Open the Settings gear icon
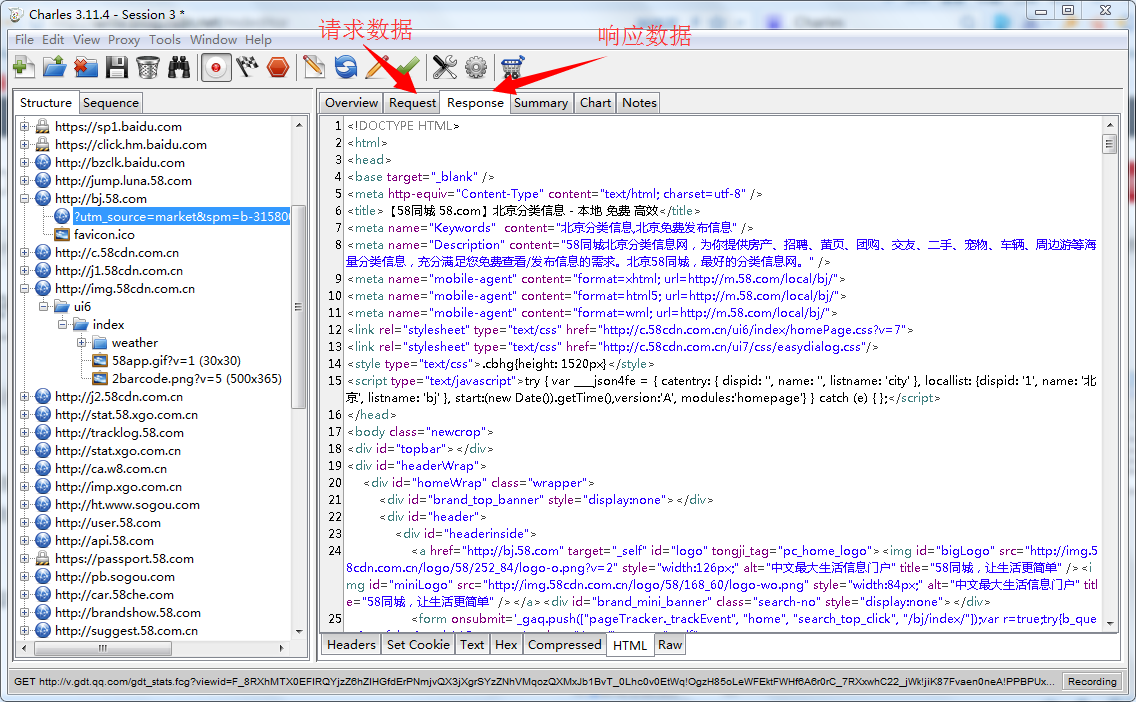Screen dimensions: 1136x702 click(x=476, y=67)
